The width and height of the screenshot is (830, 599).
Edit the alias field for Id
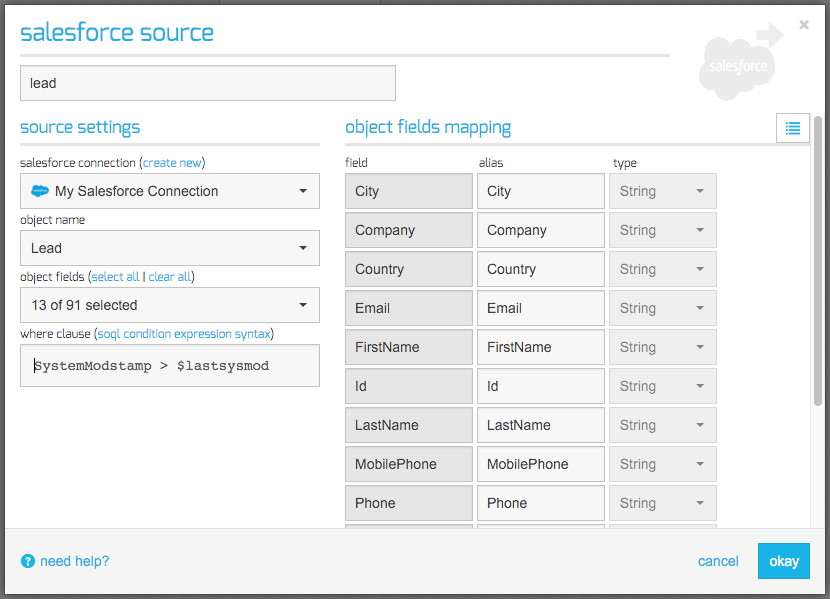540,386
